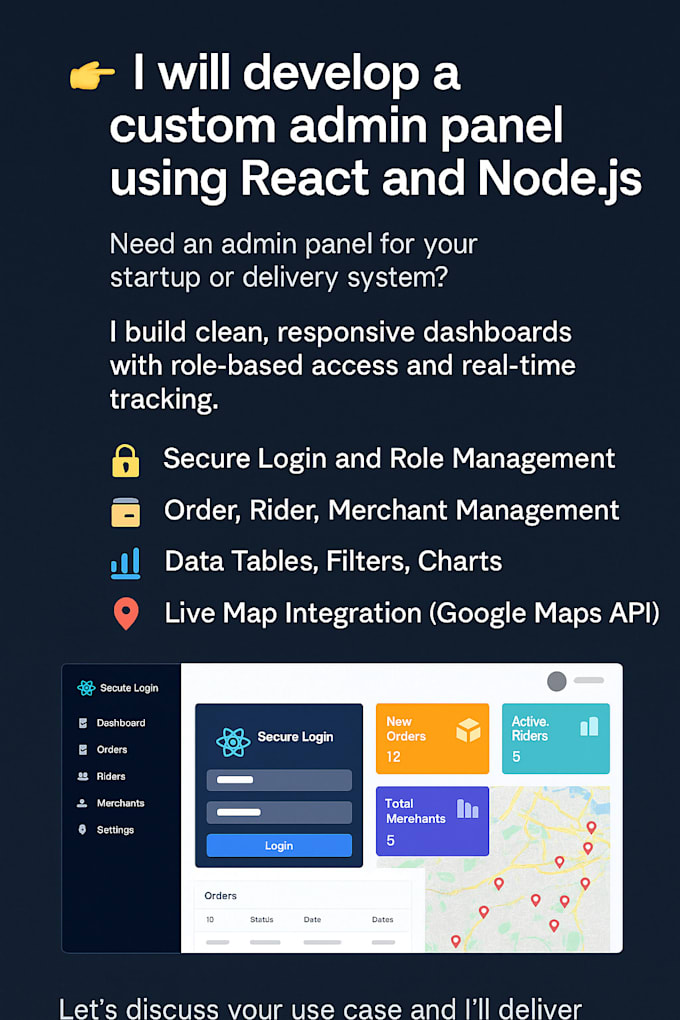Click the first login input field

279,780
